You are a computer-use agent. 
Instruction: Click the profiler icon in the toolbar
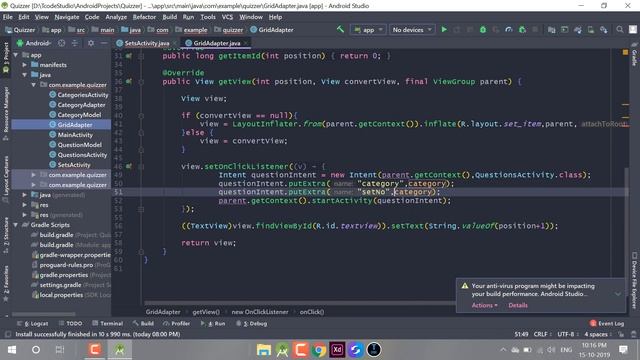[509, 29]
